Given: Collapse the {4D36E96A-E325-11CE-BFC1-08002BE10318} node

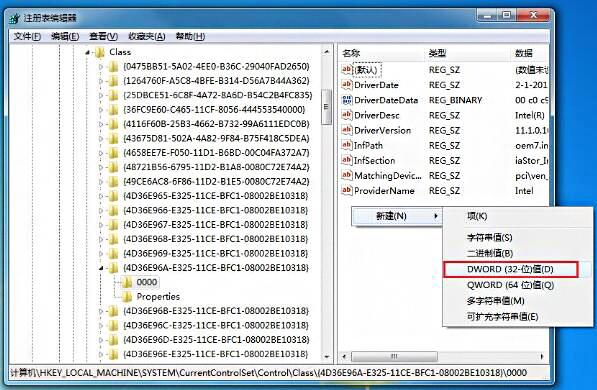Looking at the screenshot, I should coord(101,268).
